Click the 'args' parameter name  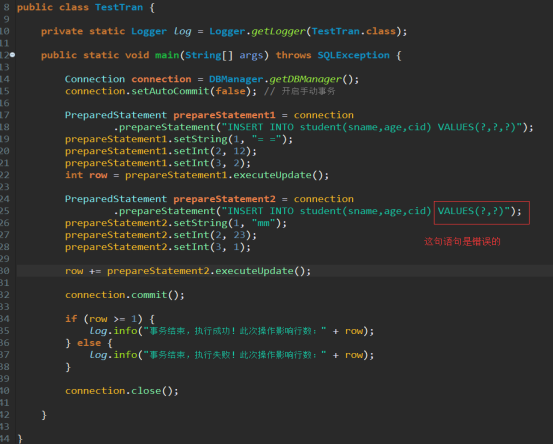tap(251, 56)
